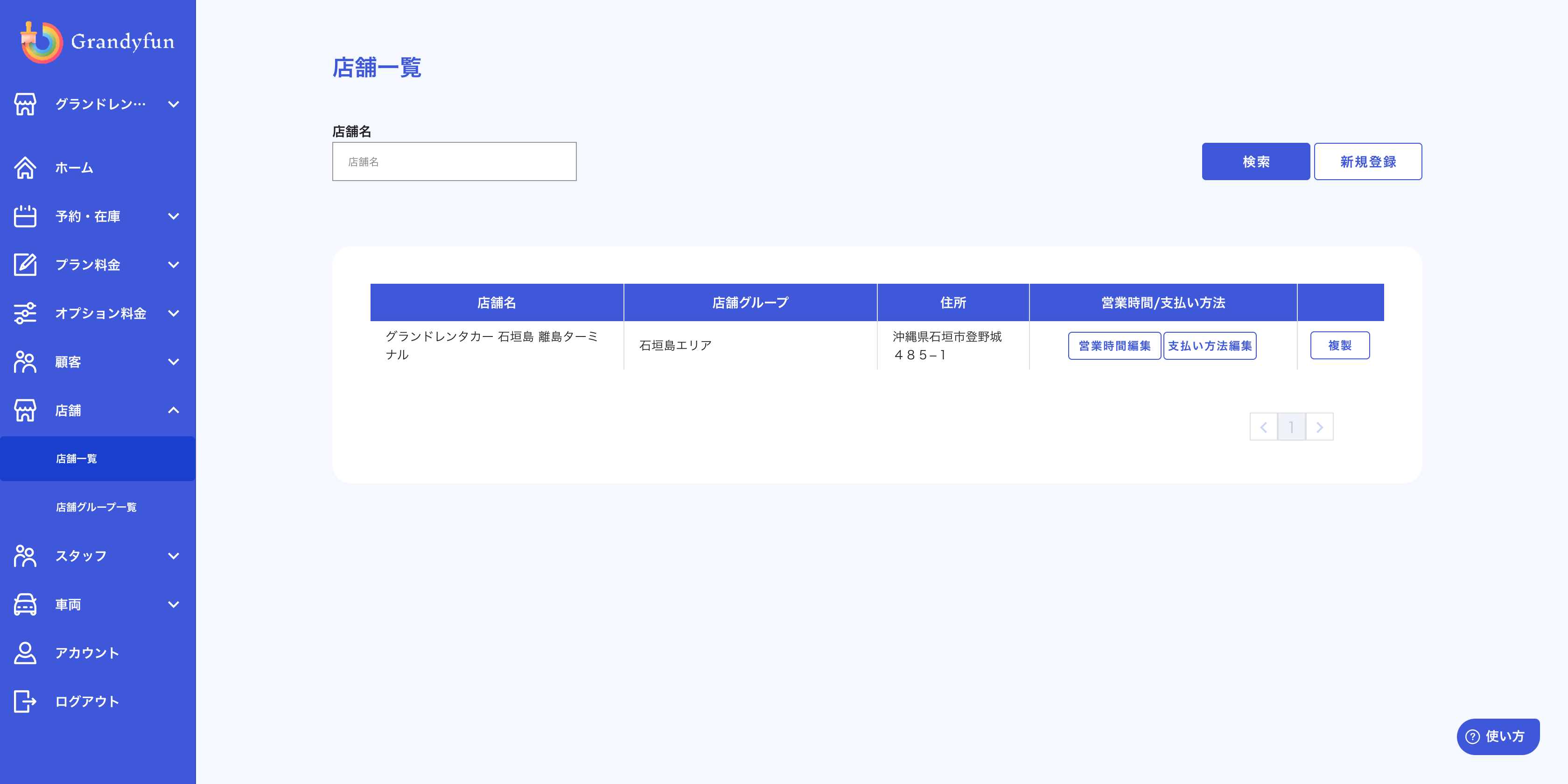Expand the プラン料金 menu chevron
Image resolution: width=1568 pixels, height=784 pixels.
click(x=174, y=265)
